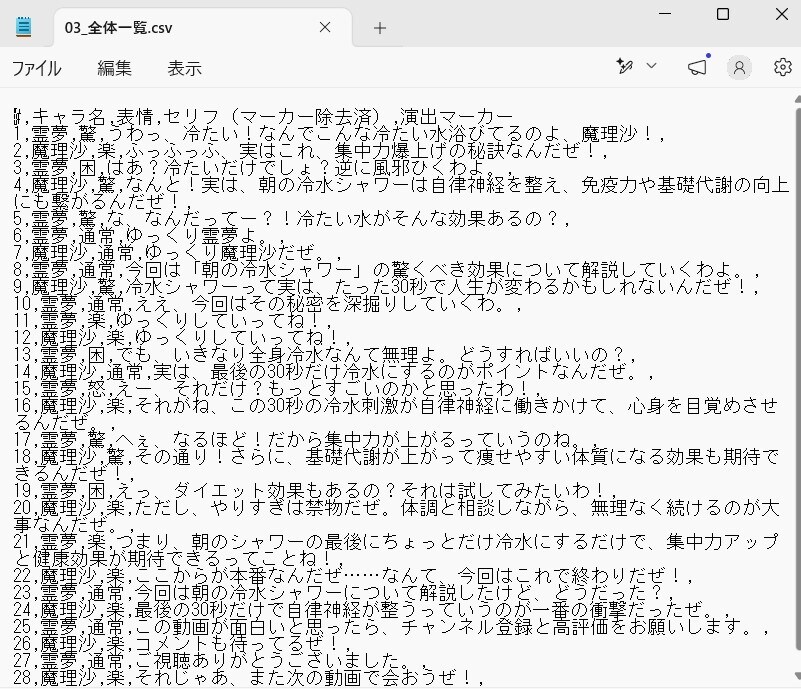Open the 表示 menu

tap(184, 68)
